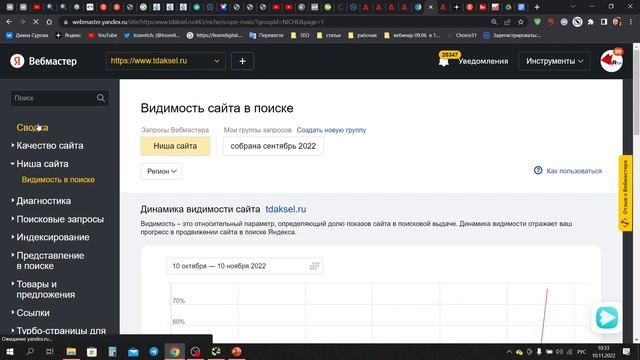Select the Ниша сайта query group tab
This screenshot has height=360, width=640.
[175, 146]
